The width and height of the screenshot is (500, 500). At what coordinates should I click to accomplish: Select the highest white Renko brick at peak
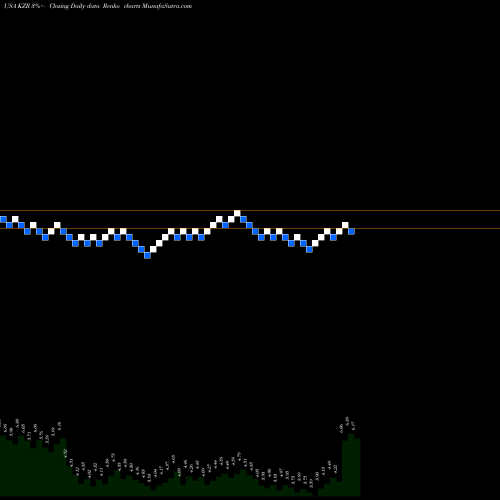[237, 213]
